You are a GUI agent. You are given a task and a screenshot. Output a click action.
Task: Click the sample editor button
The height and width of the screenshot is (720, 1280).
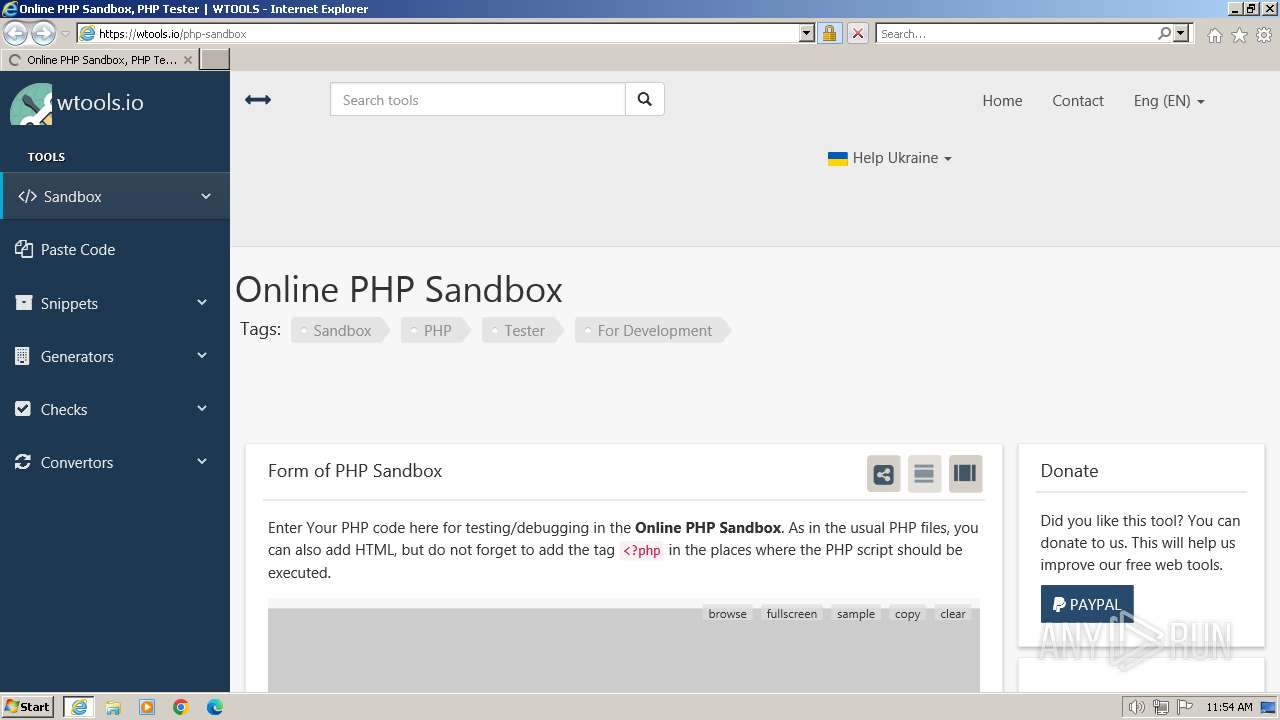(x=855, y=614)
